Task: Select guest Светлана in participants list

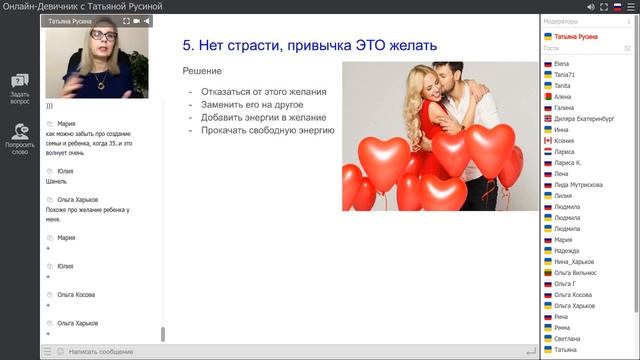Action: [x=567, y=339]
